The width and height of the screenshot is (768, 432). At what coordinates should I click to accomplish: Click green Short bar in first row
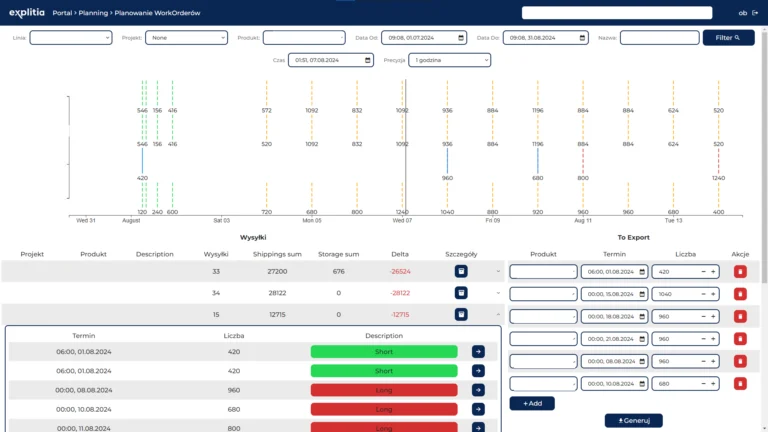[384, 352]
